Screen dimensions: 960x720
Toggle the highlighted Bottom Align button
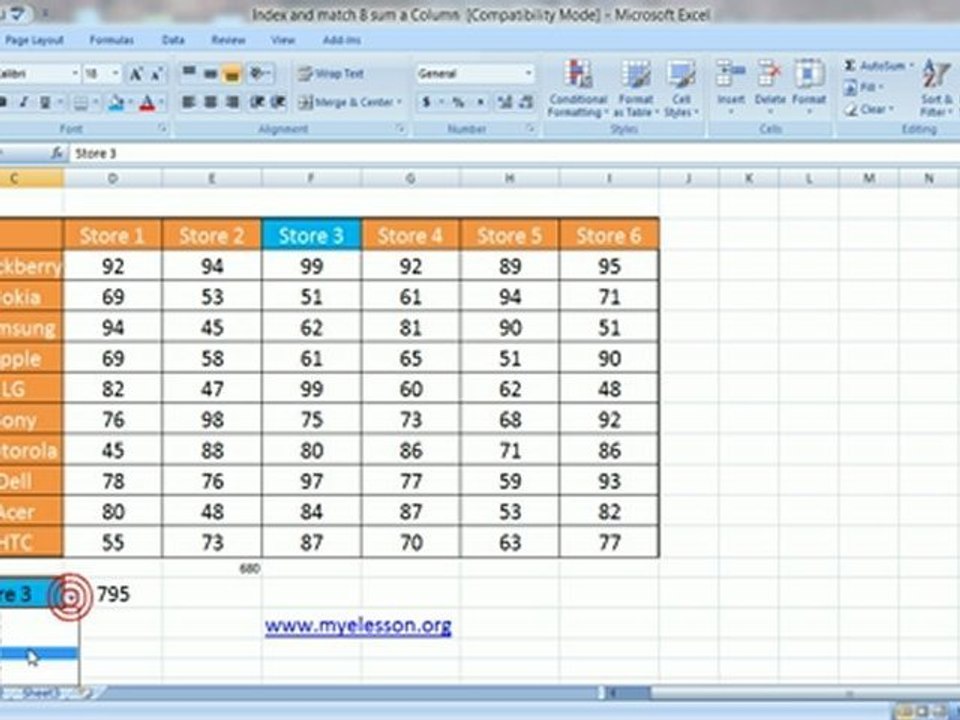point(231,74)
